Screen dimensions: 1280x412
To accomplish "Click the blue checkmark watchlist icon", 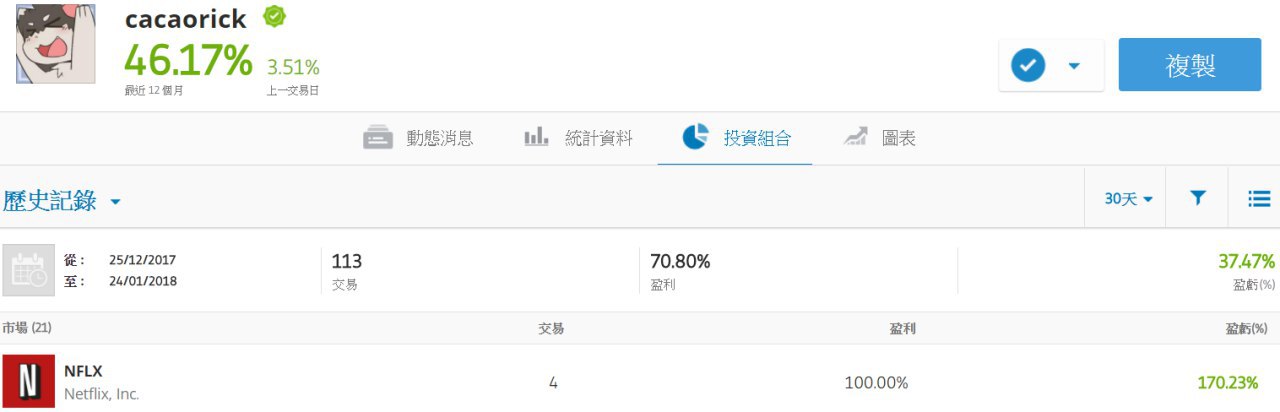I will pyautogui.click(x=1028, y=66).
